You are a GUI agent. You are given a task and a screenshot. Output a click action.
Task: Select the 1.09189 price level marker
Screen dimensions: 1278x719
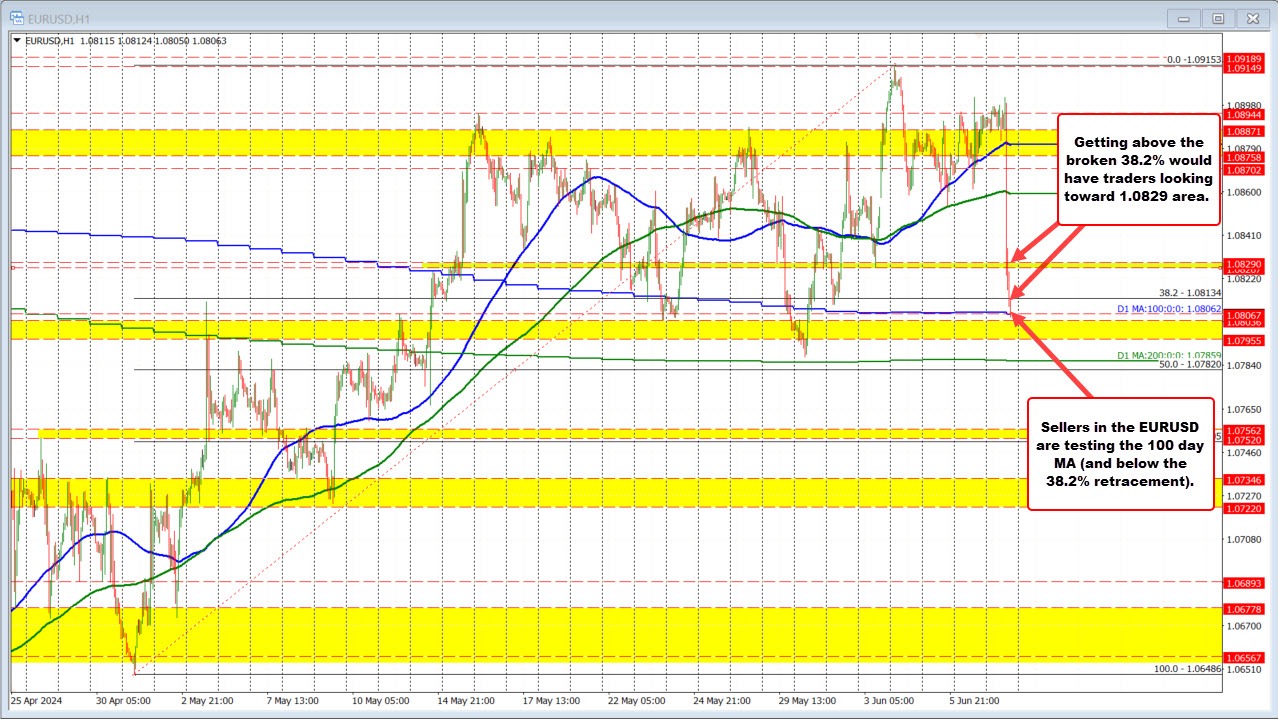(1245, 61)
